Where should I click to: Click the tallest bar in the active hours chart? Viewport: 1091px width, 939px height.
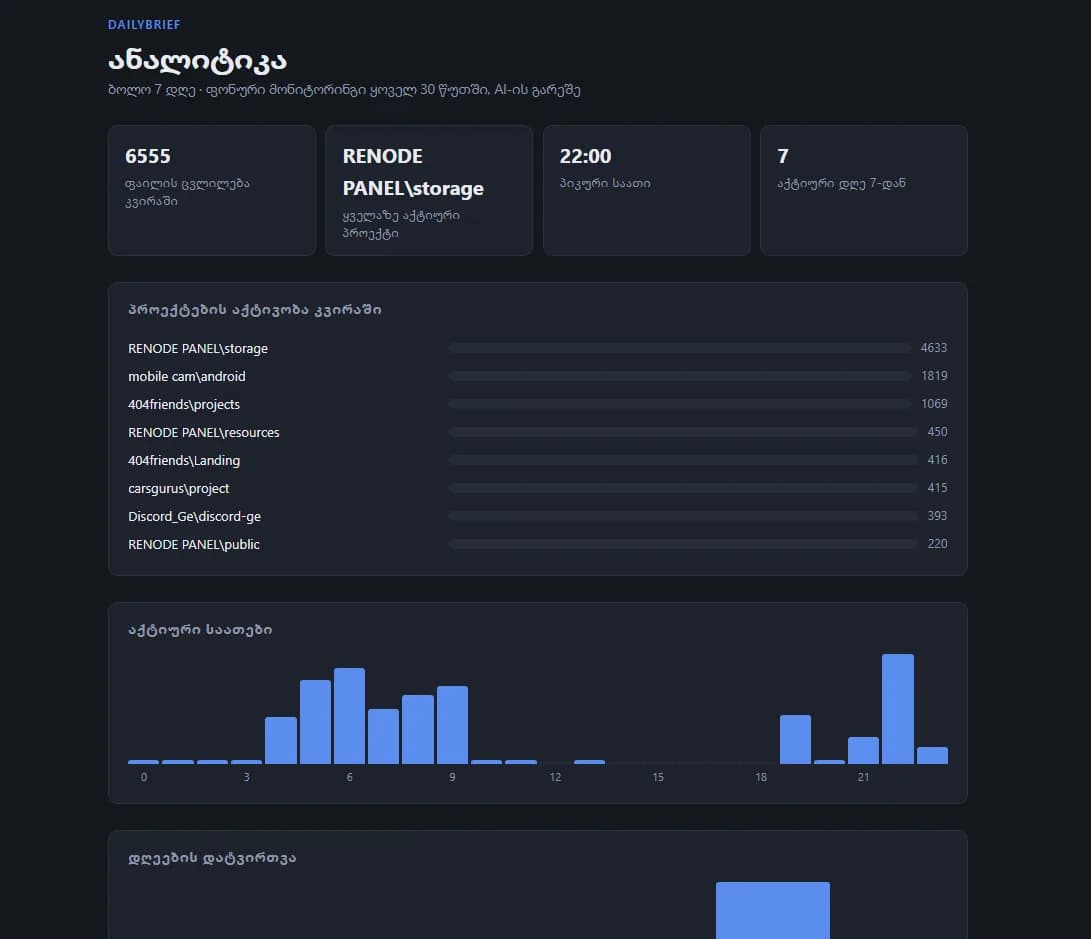pyautogui.click(x=898, y=709)
